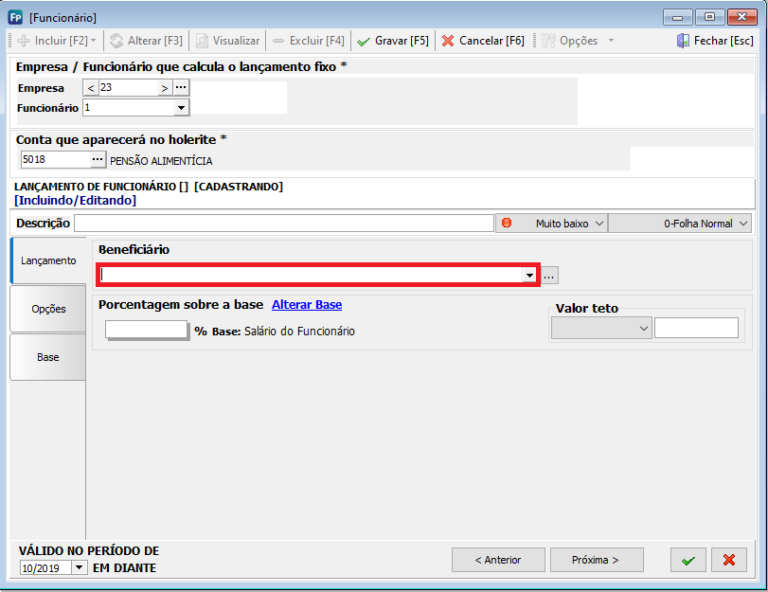Click the Funcionário field showing 1

[x=128, y=108]
